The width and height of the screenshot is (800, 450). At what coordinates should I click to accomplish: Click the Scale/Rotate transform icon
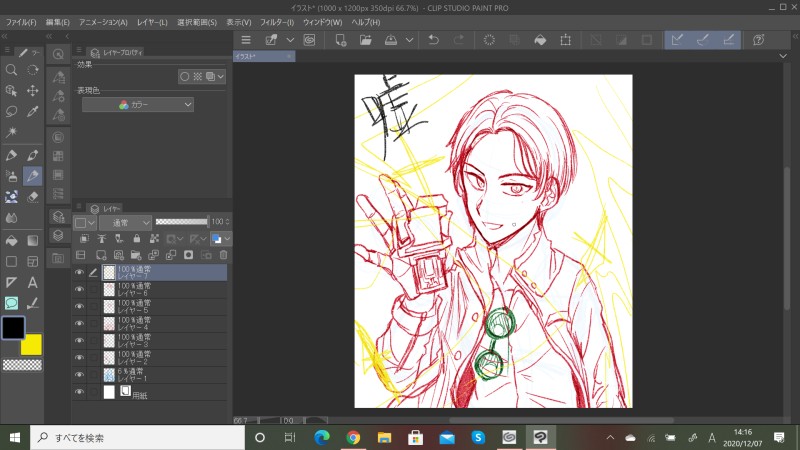tap(565, 40)
